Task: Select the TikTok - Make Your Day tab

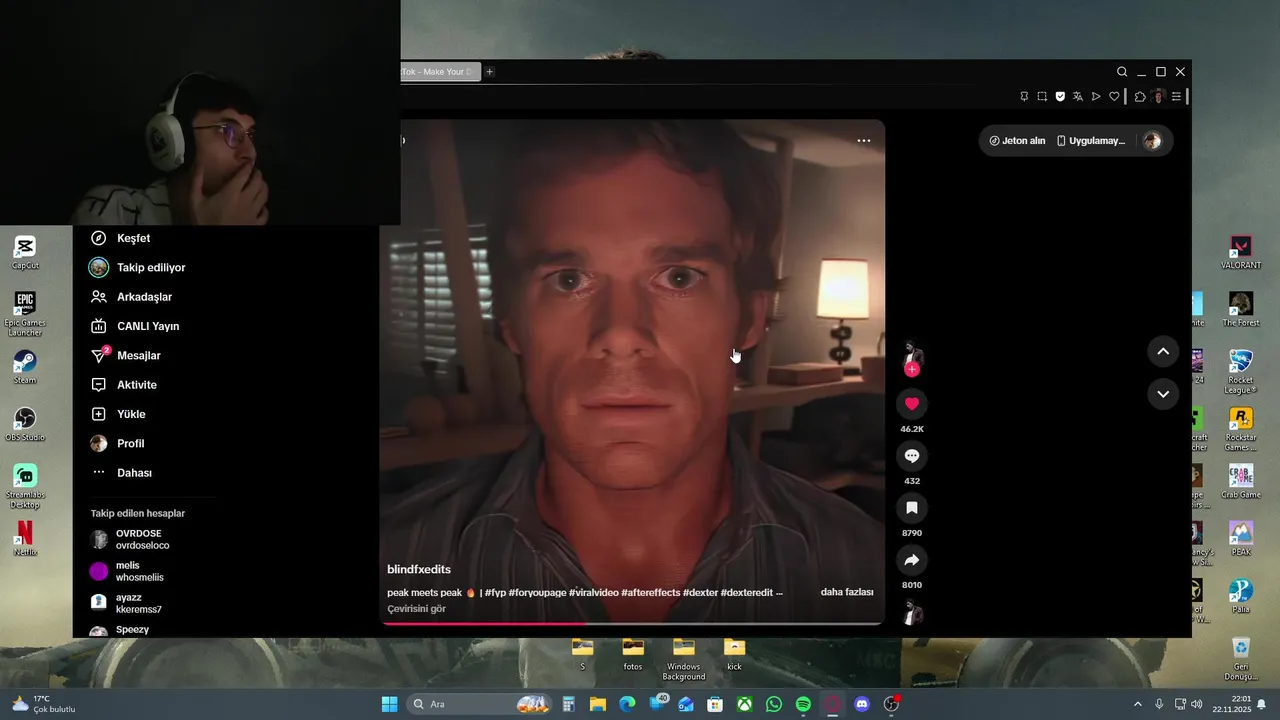Action: [x=440, y=72]
